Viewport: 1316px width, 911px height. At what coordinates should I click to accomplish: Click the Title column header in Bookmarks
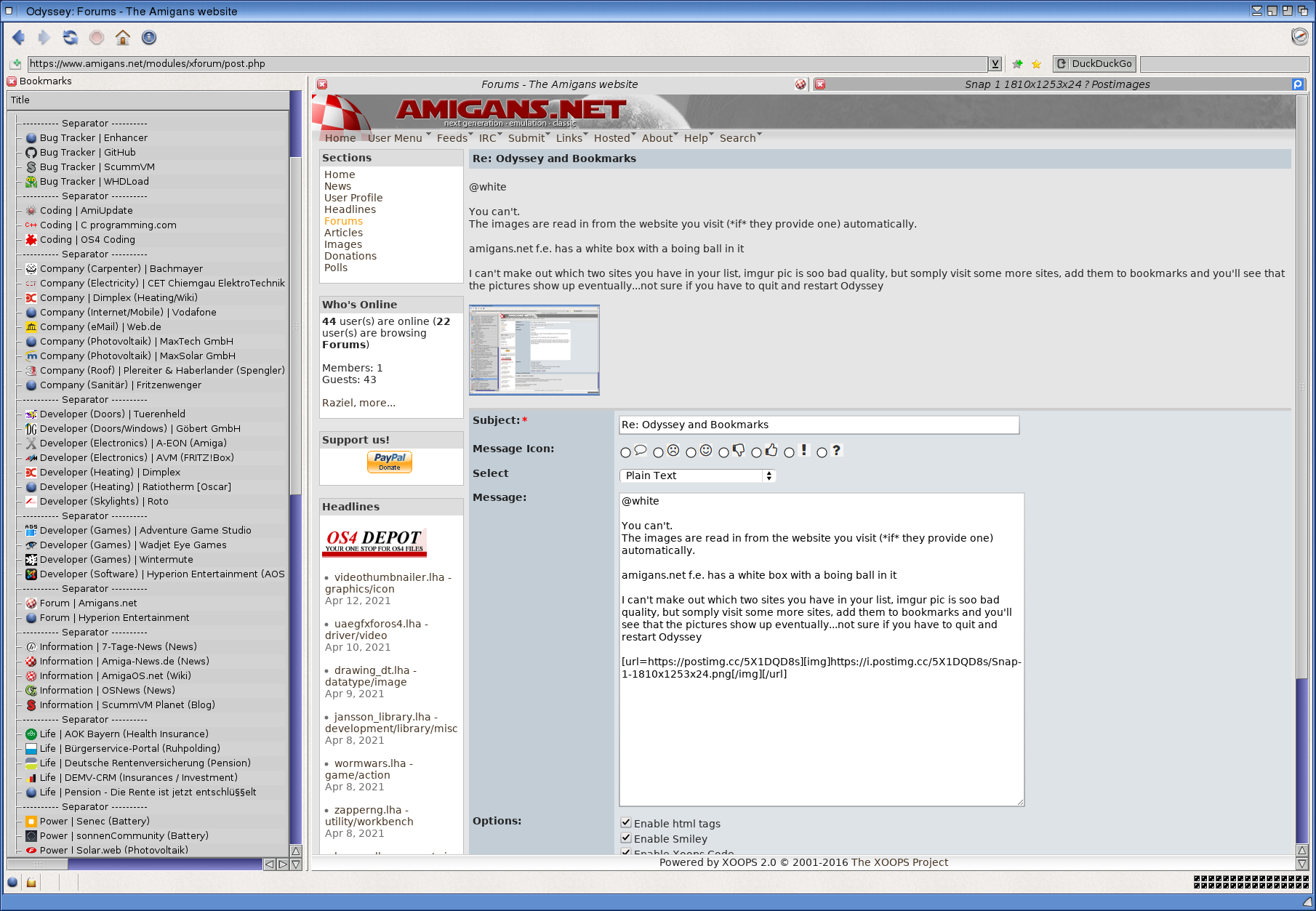click(148, 100)
